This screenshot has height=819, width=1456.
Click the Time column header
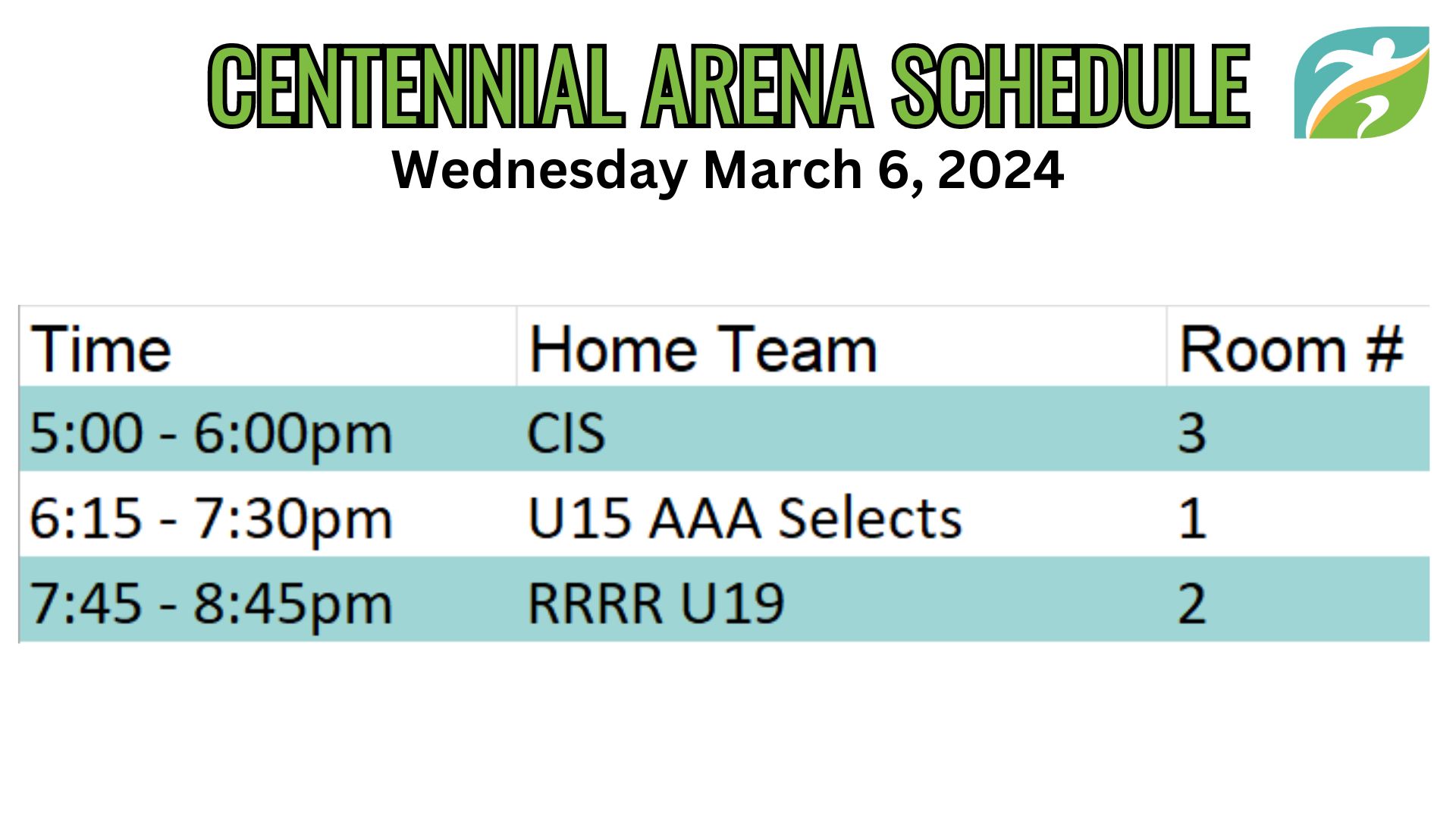268,347
